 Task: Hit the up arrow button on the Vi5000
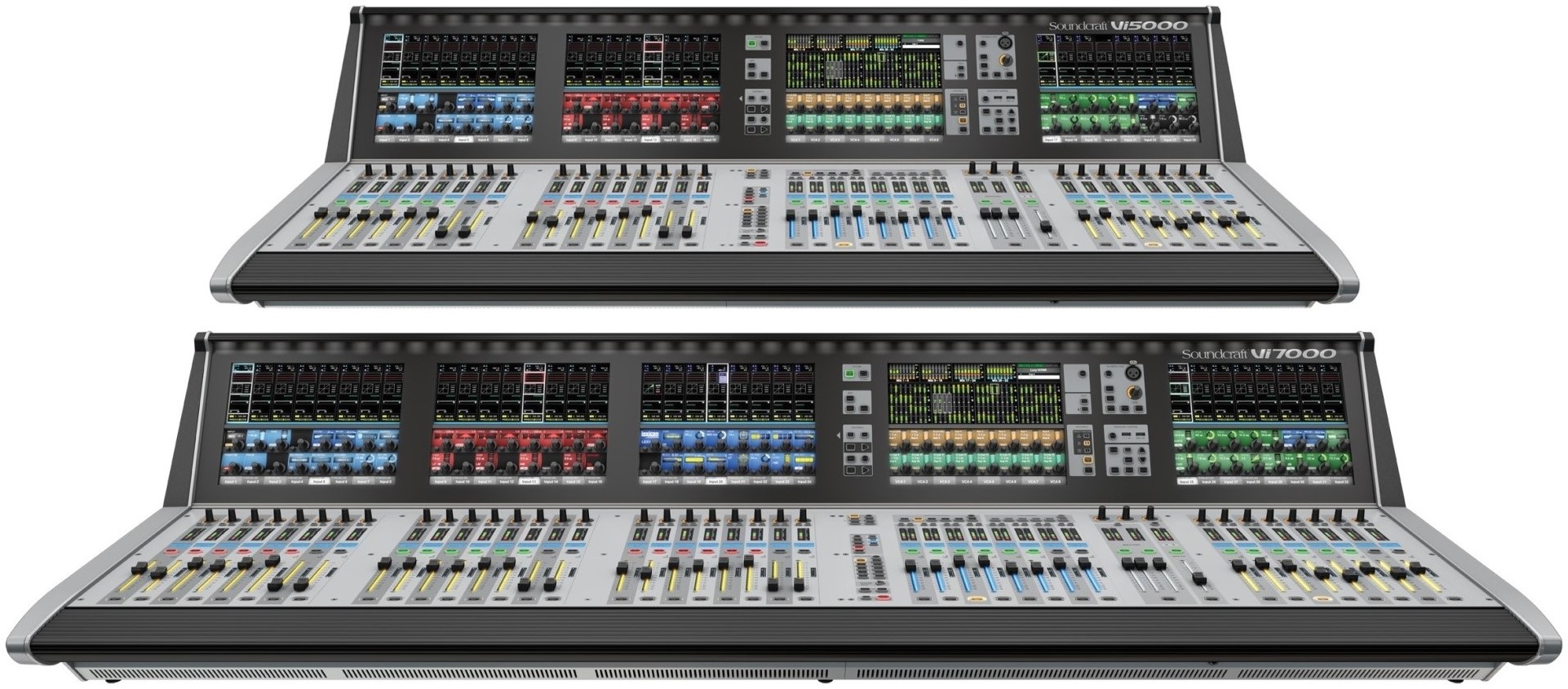(1012, 112)
